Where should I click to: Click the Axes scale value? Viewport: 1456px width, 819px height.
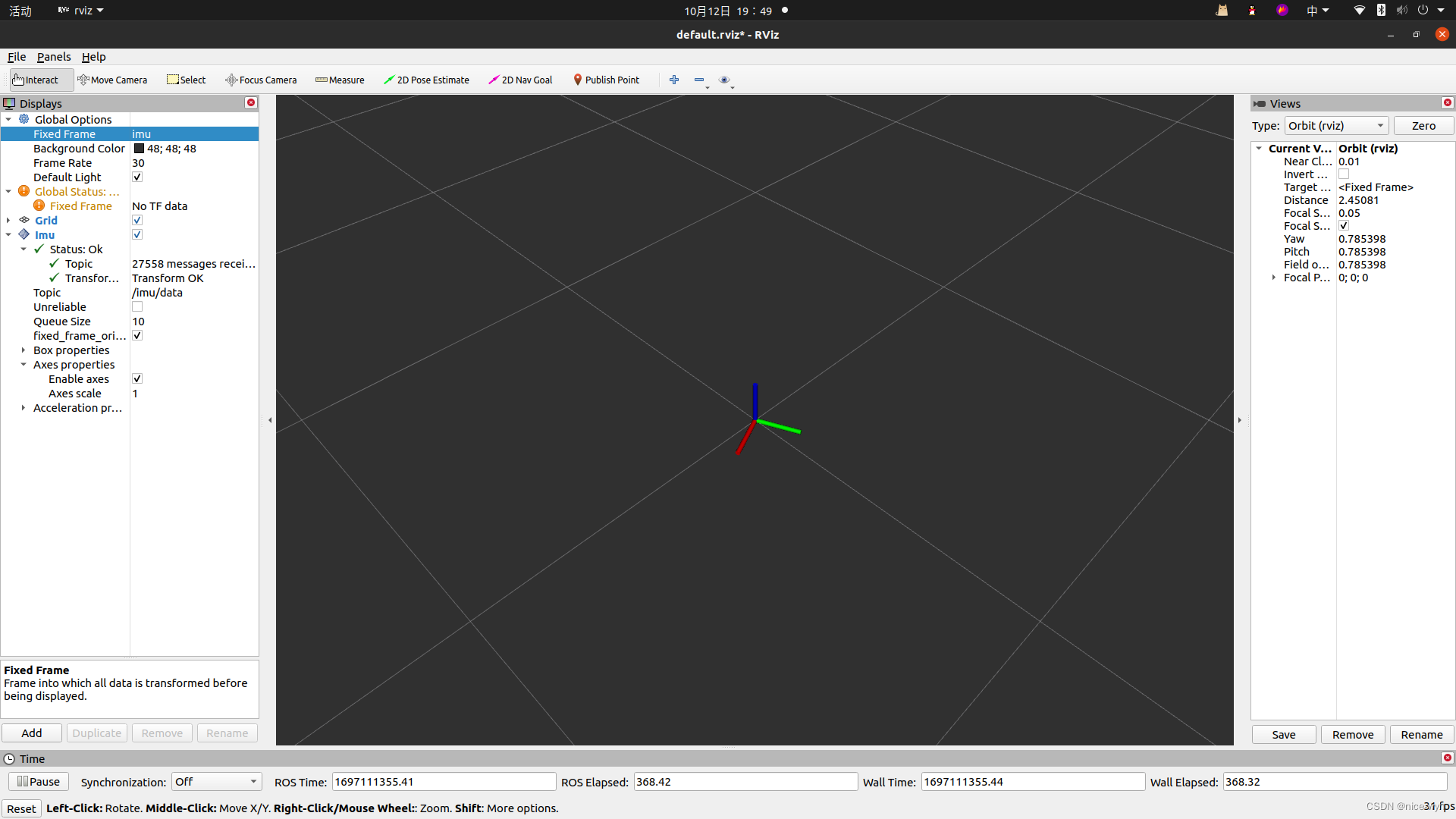(x=135, y=393)
